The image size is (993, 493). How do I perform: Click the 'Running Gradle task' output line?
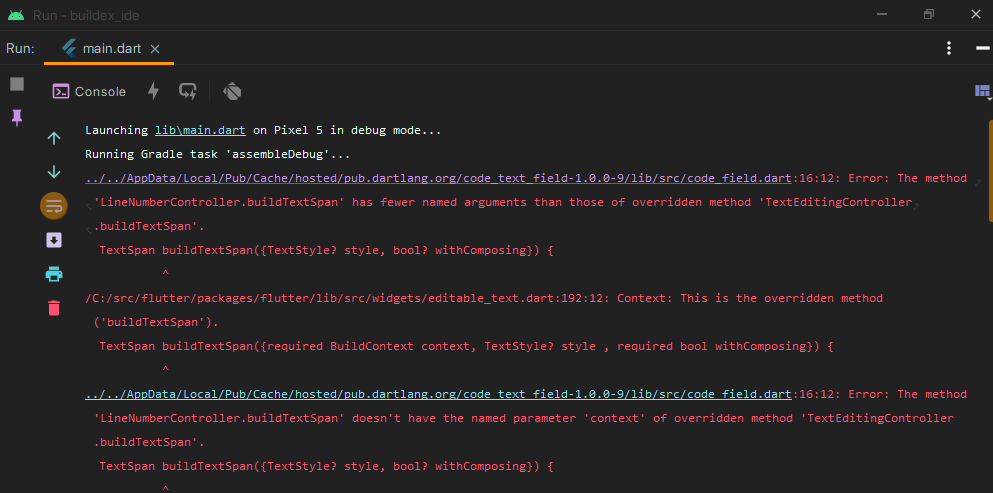click(217, 155)
